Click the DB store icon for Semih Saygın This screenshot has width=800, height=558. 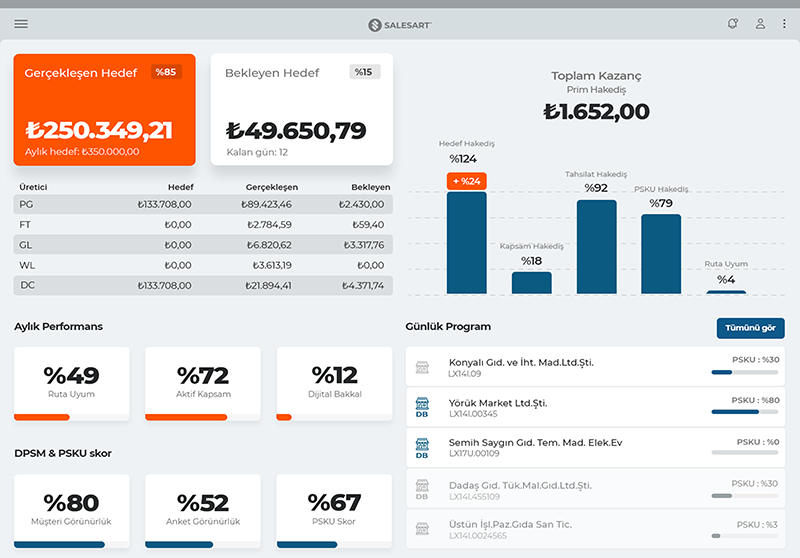tap(422, 448)
